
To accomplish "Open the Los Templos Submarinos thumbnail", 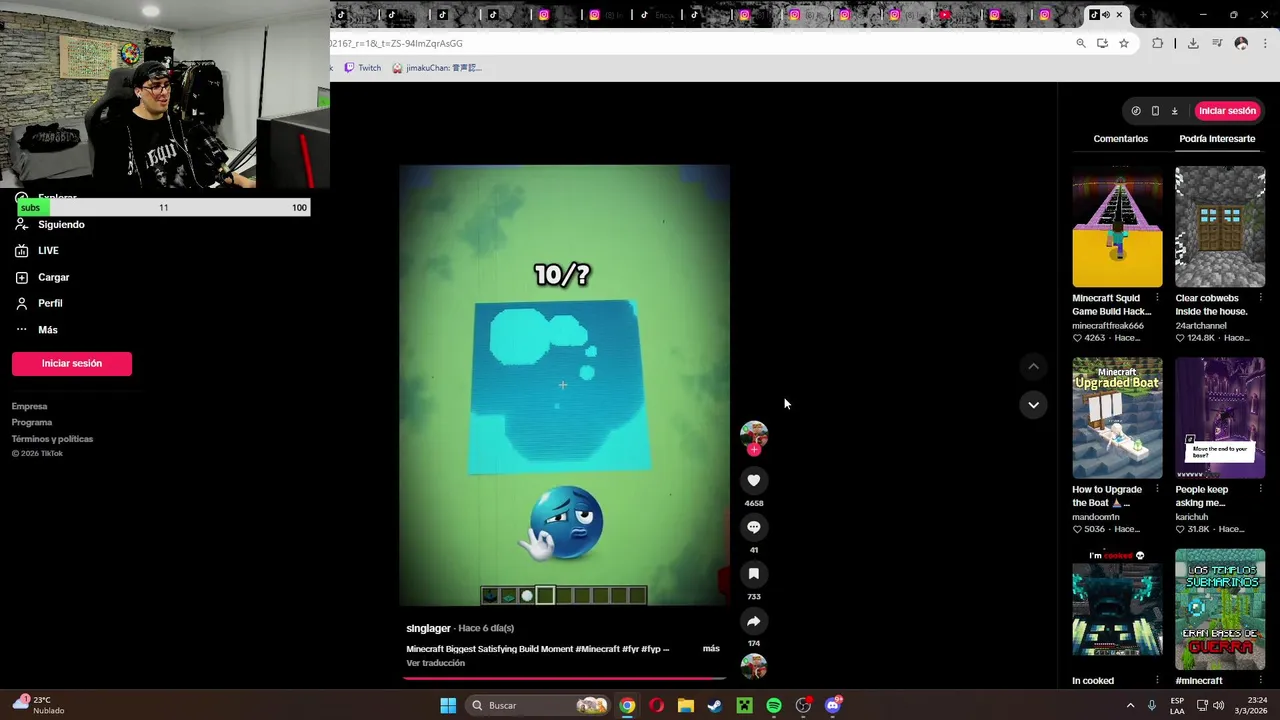I will 1220,609.
